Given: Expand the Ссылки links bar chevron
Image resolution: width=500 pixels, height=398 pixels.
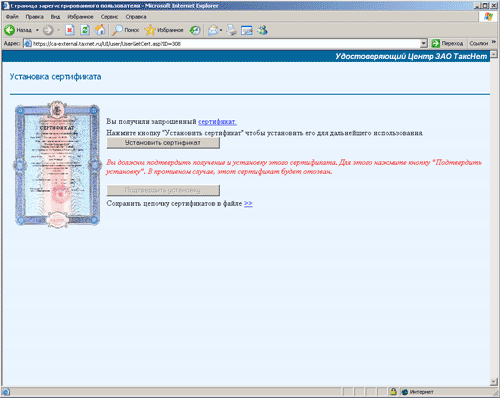Looking at the screenshot, I should pos(494,42).
